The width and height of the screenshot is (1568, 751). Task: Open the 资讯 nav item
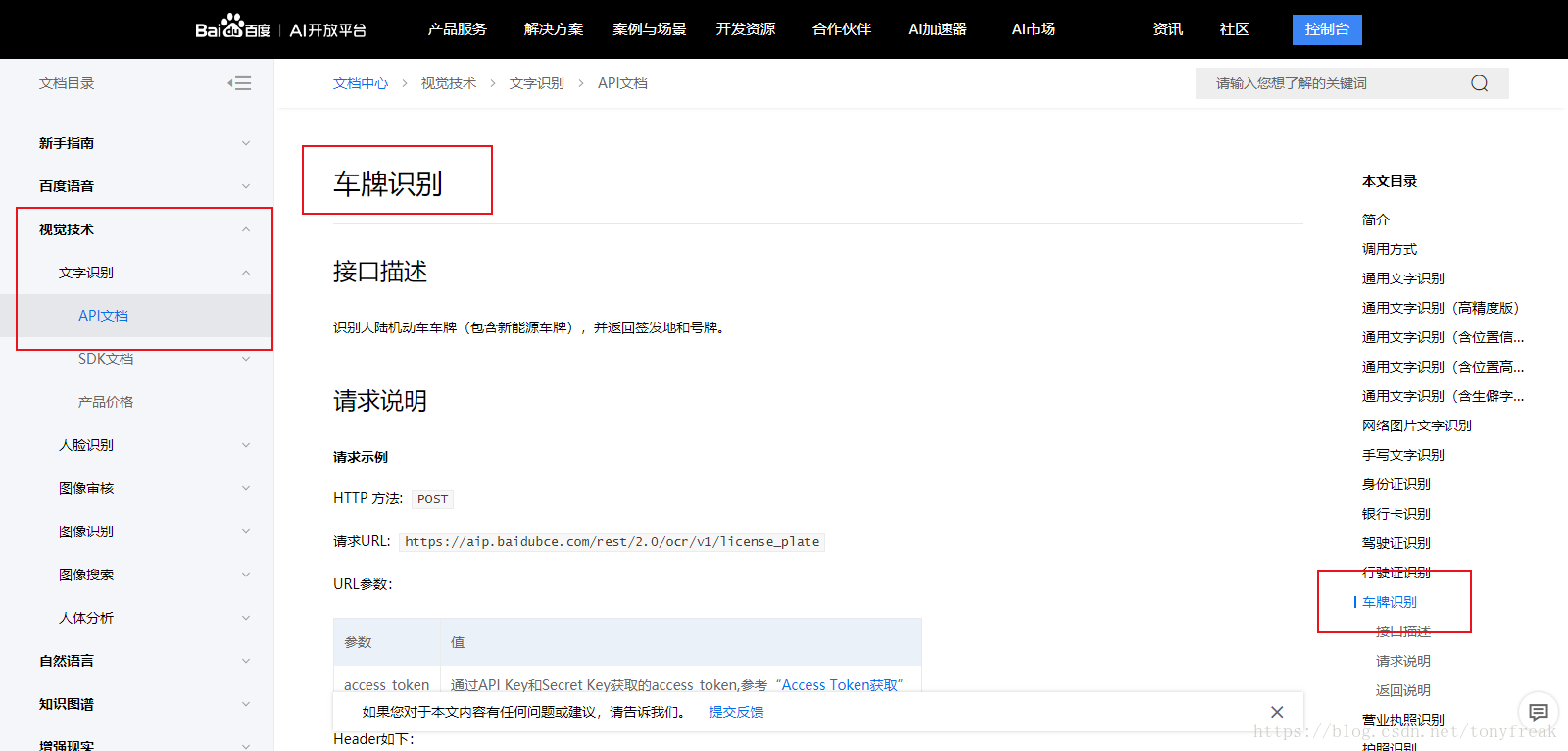pos(1168,29)
